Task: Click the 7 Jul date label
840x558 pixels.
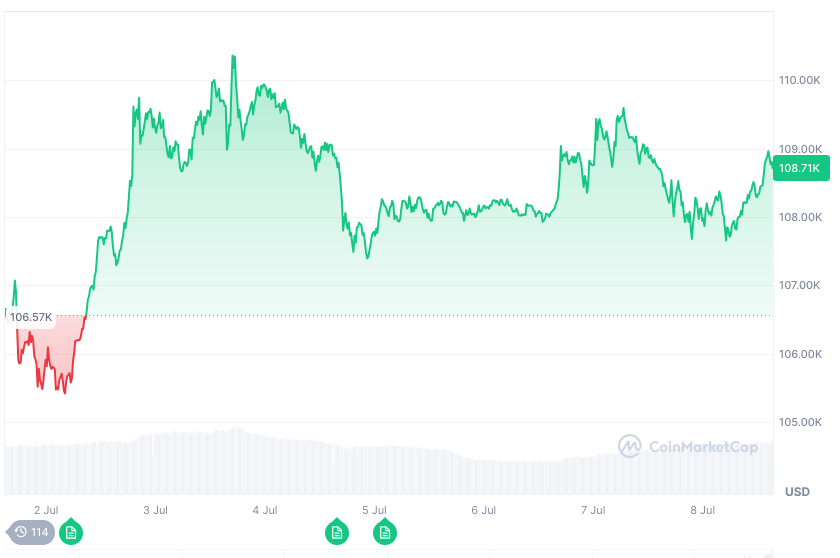Action: [593, 510]
